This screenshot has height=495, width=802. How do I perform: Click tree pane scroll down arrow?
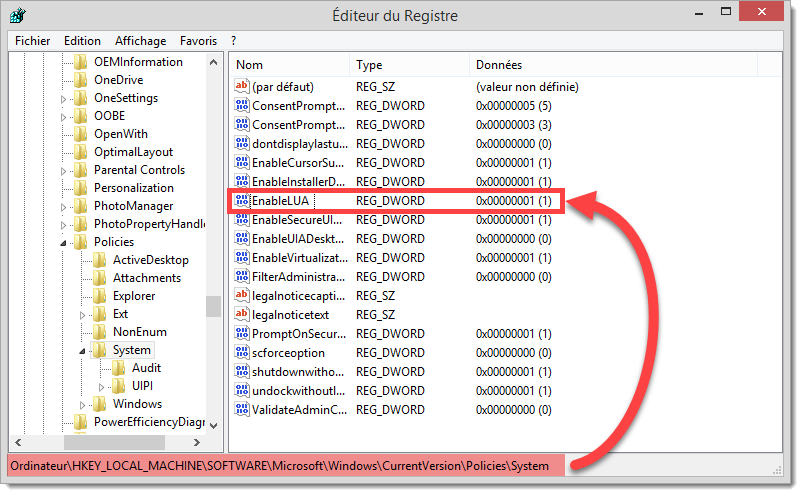pos(214,425)
